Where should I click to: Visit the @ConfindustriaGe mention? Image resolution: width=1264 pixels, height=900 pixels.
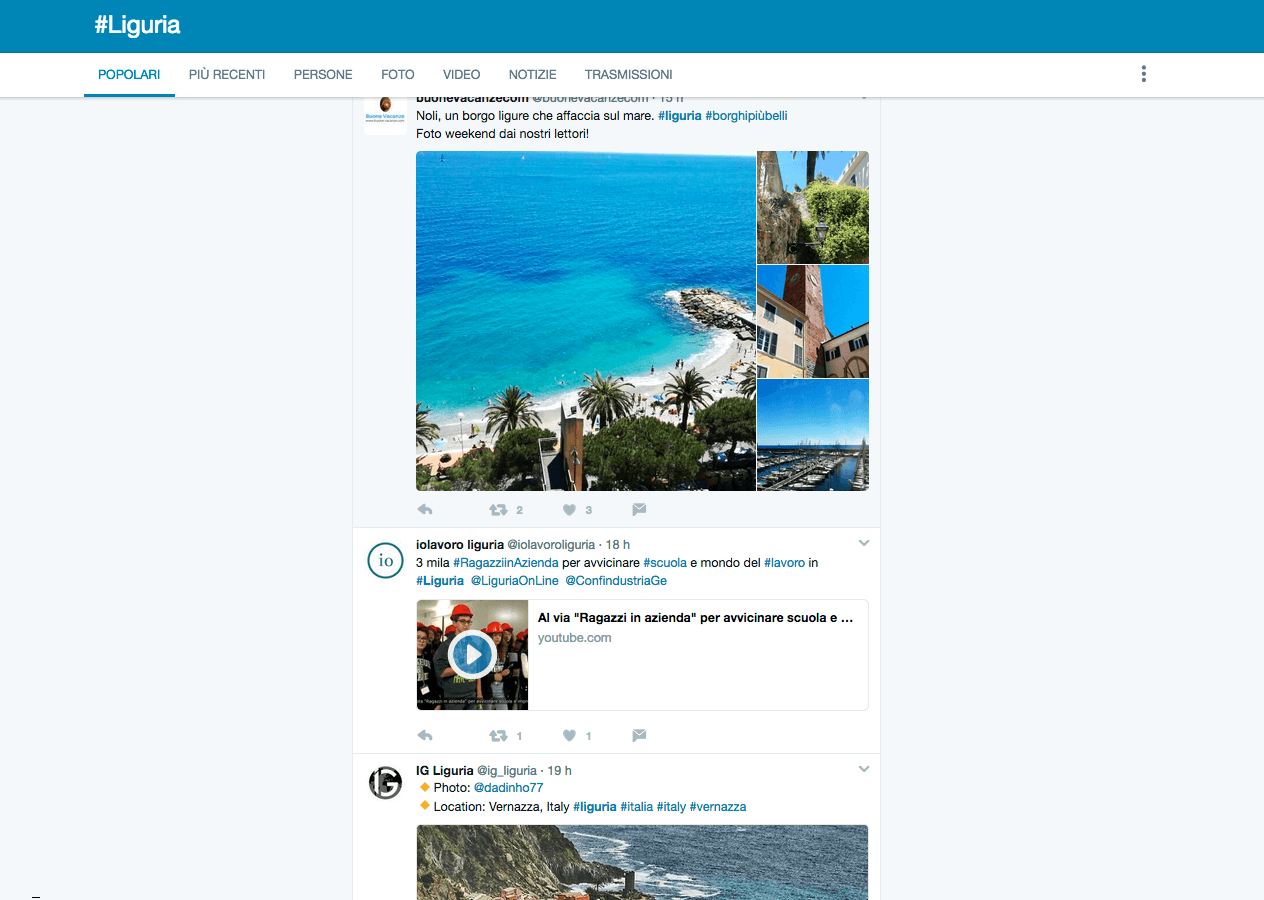tap(616, 581)
